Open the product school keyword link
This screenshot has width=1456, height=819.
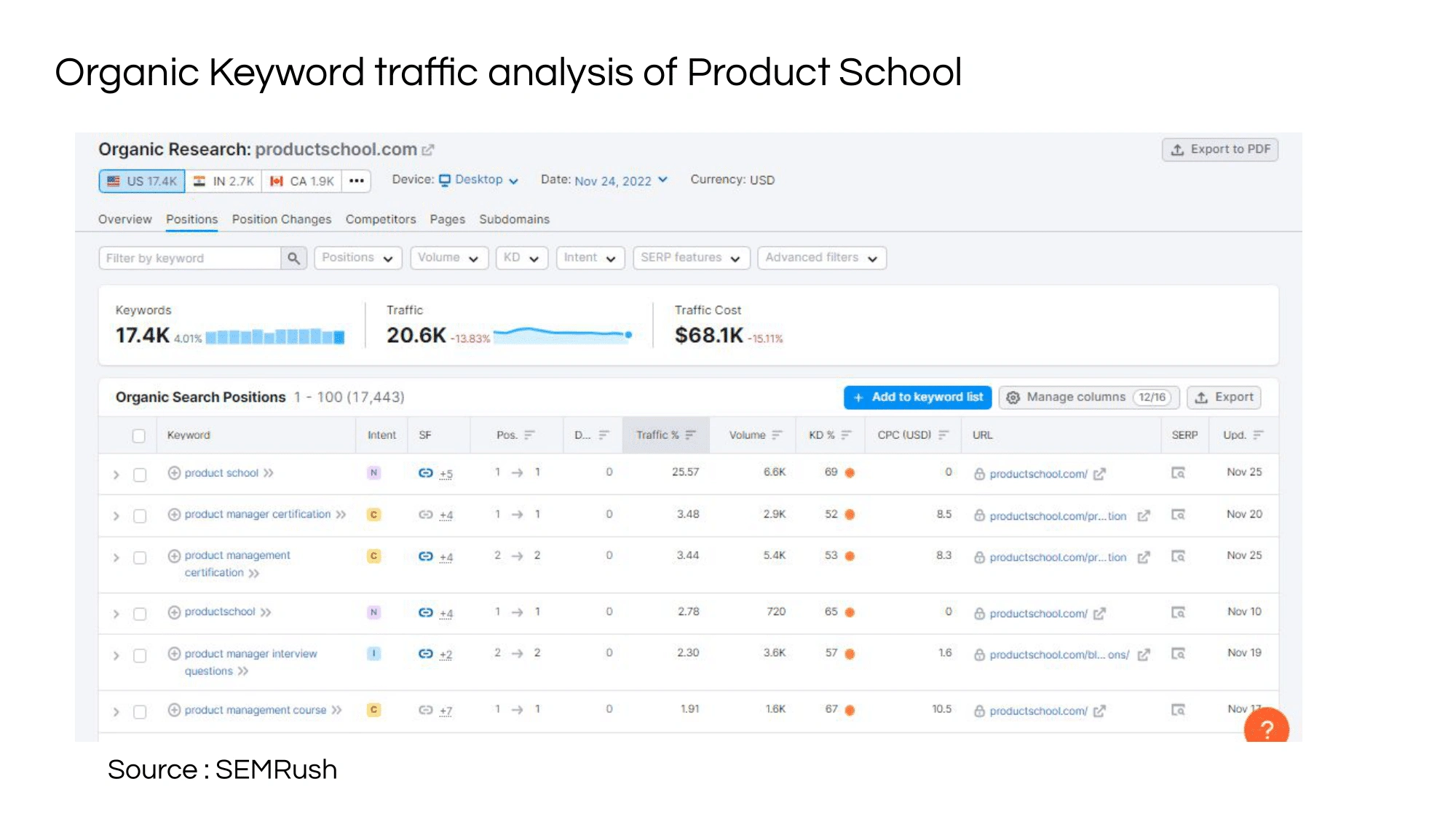(x=221, y=473)
